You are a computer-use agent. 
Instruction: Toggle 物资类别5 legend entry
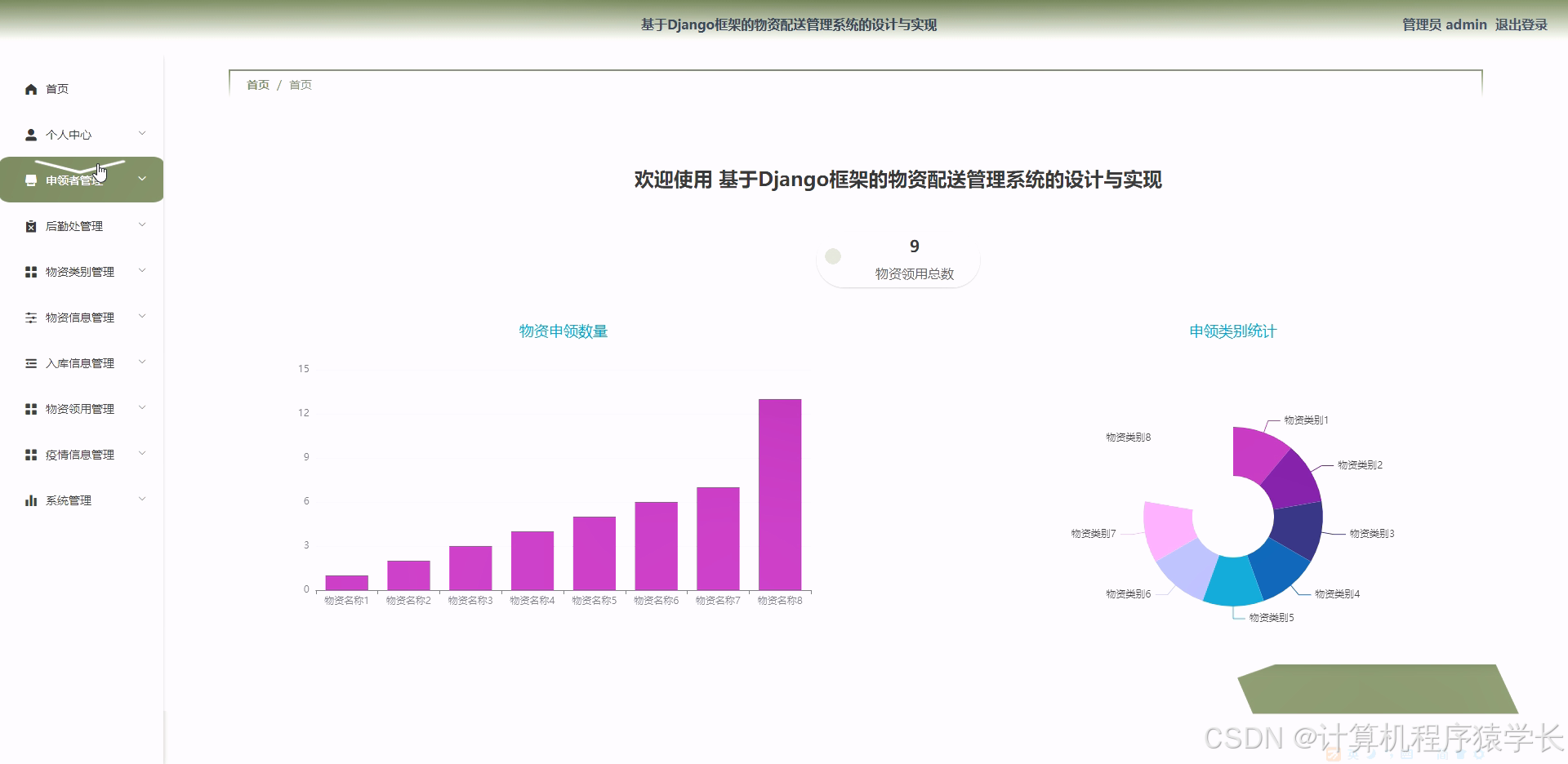pos(1271,618)
